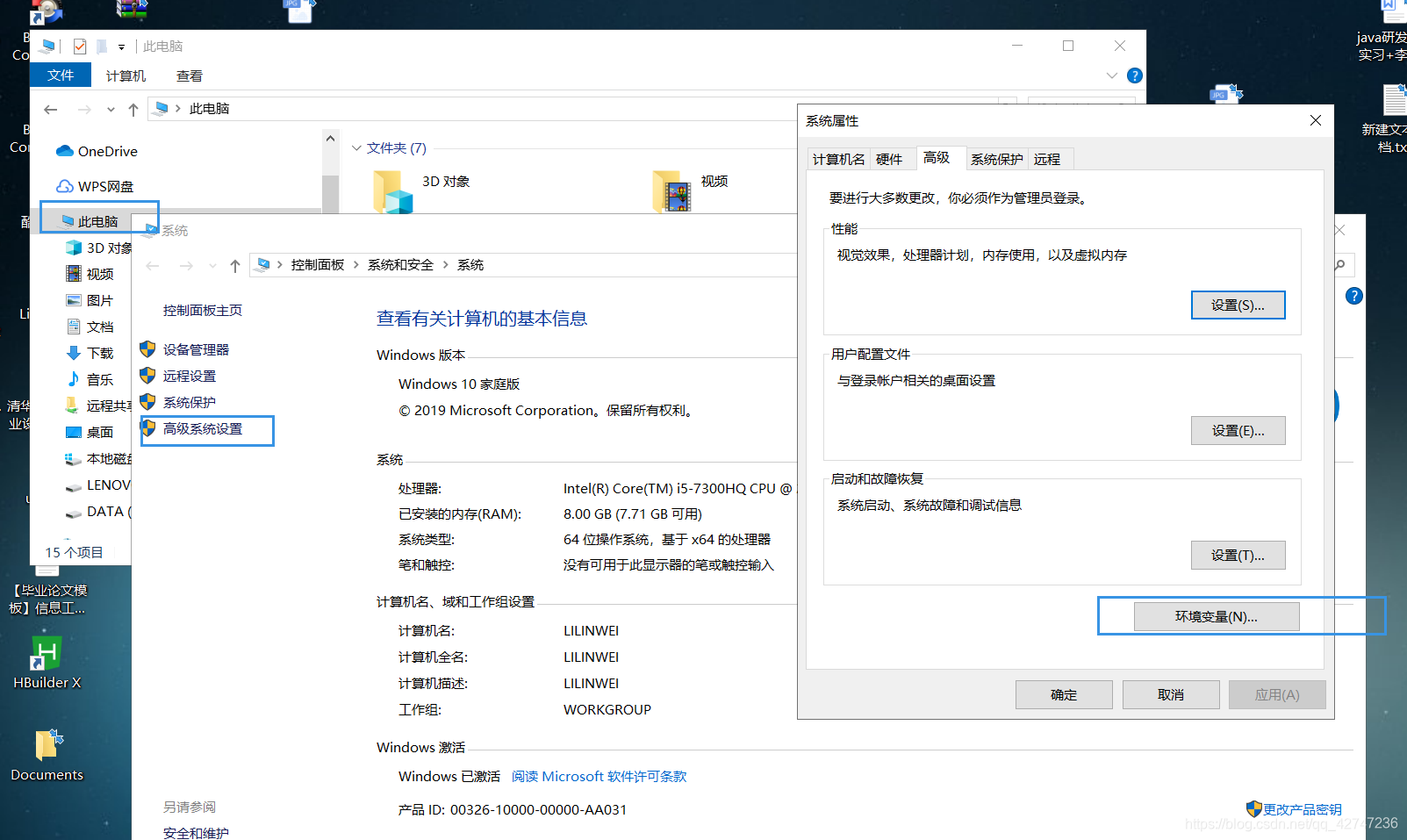Click 系统和安全 breadcrumb

400,265
